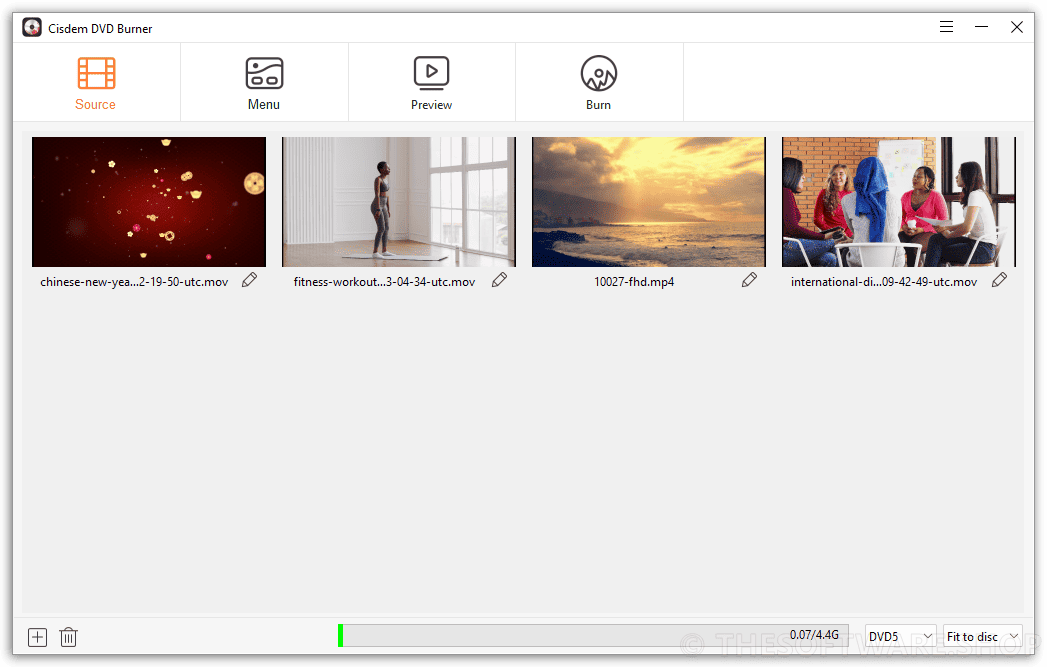The image size is (1047, 667).
Task: Open the Fit to disc quality dropdown
Action: pos(982,636)
